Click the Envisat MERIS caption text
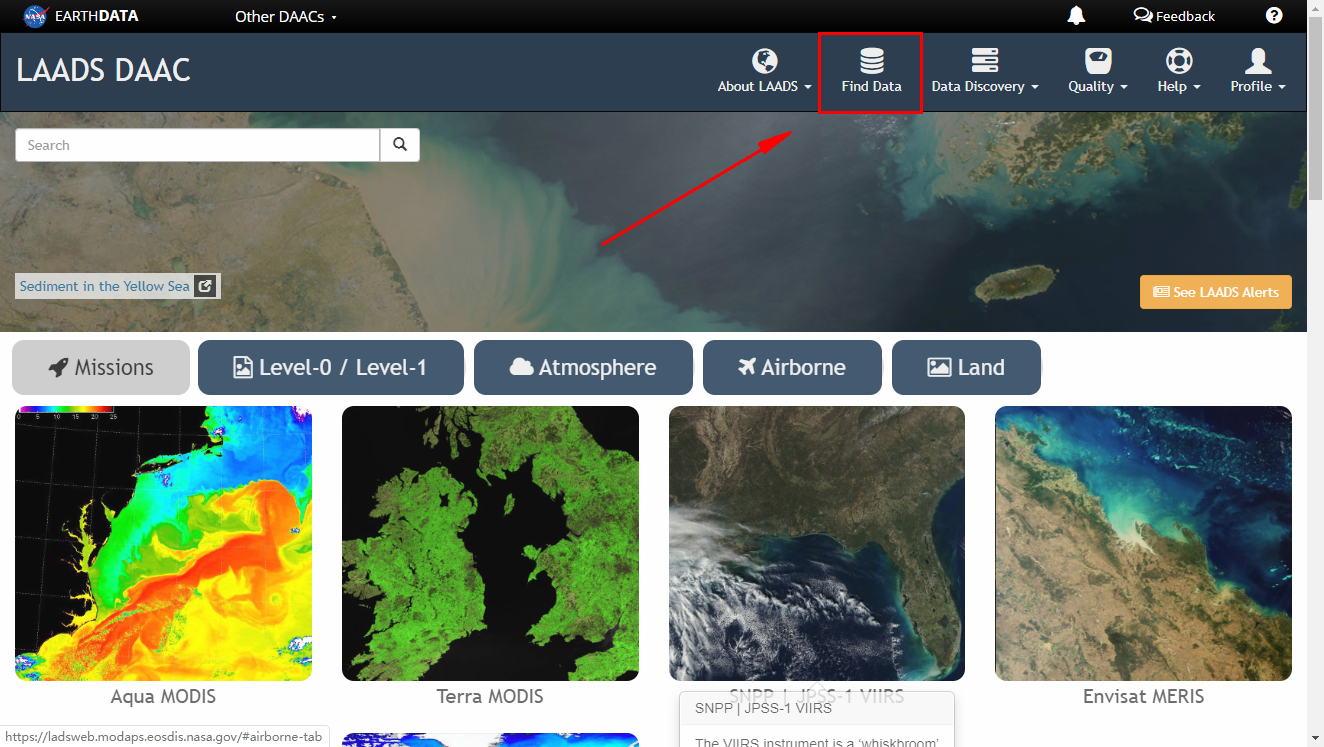This screenshot has height=747, width=1324. click(1143, 696)
